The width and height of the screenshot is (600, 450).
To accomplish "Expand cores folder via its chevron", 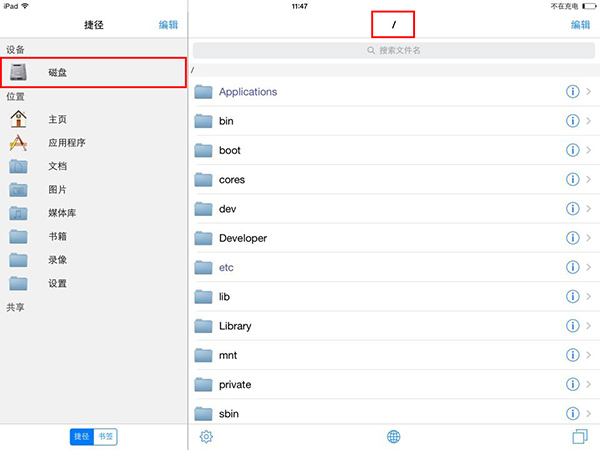I will tap(589, 179).
